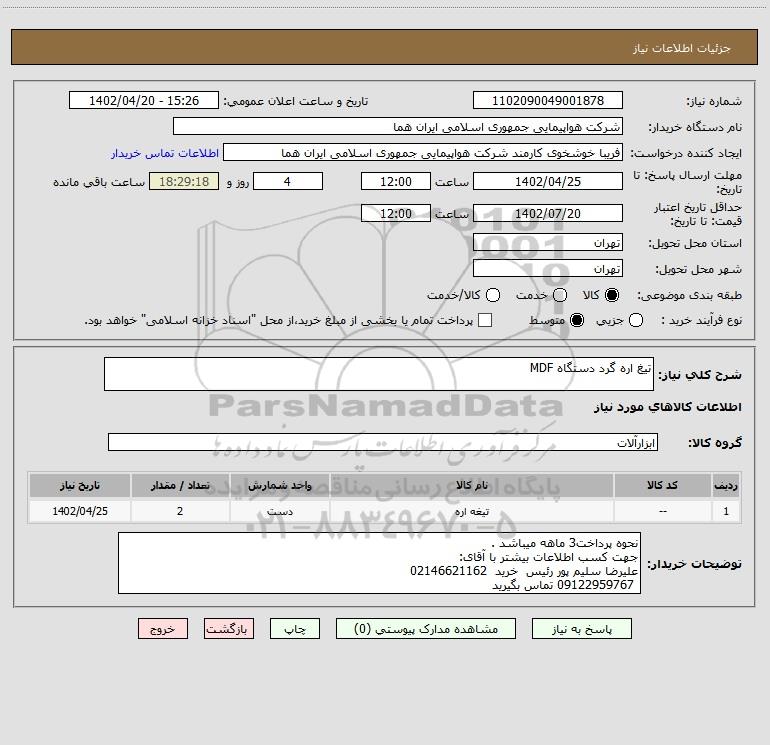This screenshot has height=745, width=770.
Task: Click the گروه کالا field ابزارآلات
Action: pos(383,442)
